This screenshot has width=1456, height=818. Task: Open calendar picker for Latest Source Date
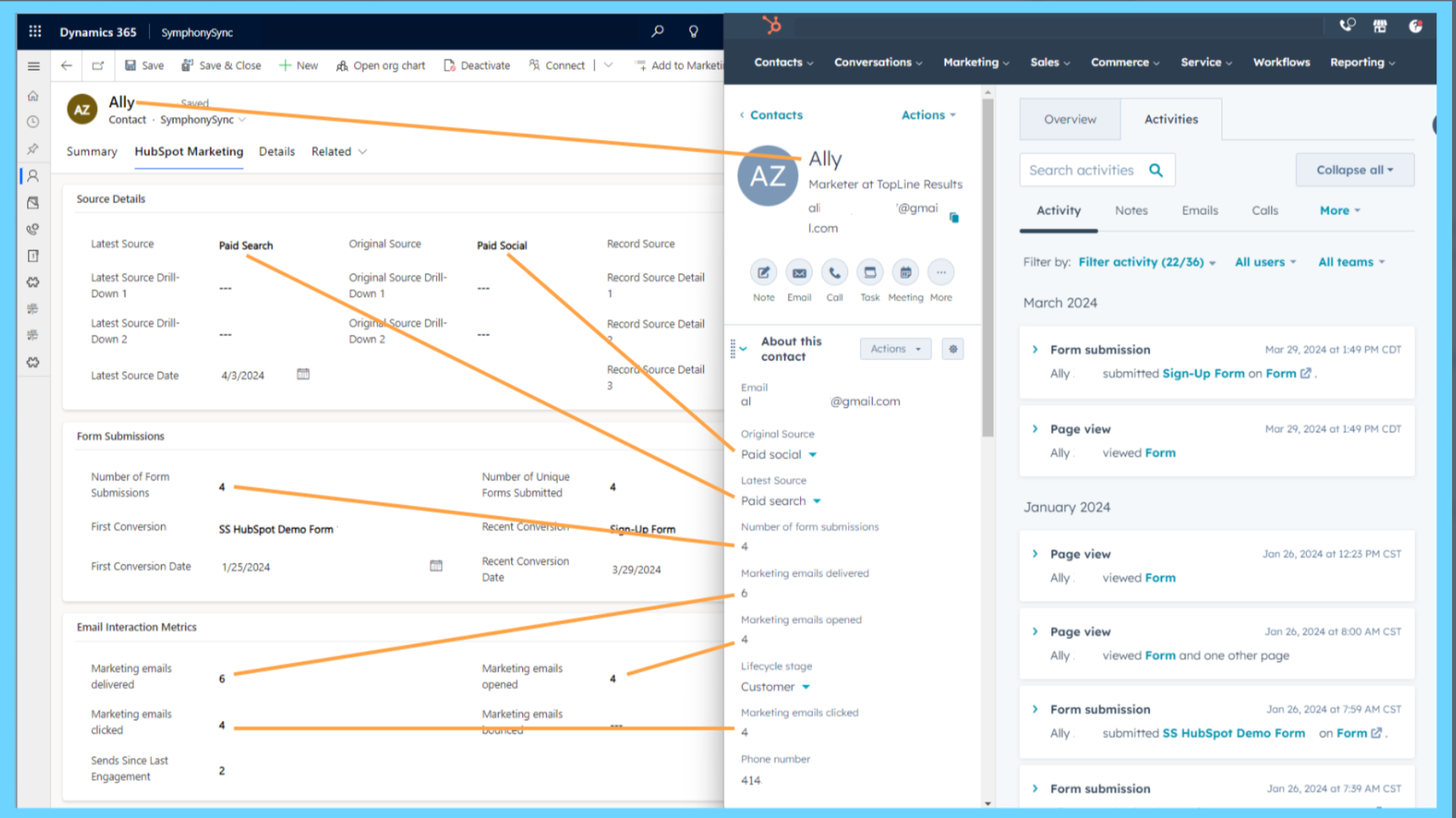coord(303,374)
